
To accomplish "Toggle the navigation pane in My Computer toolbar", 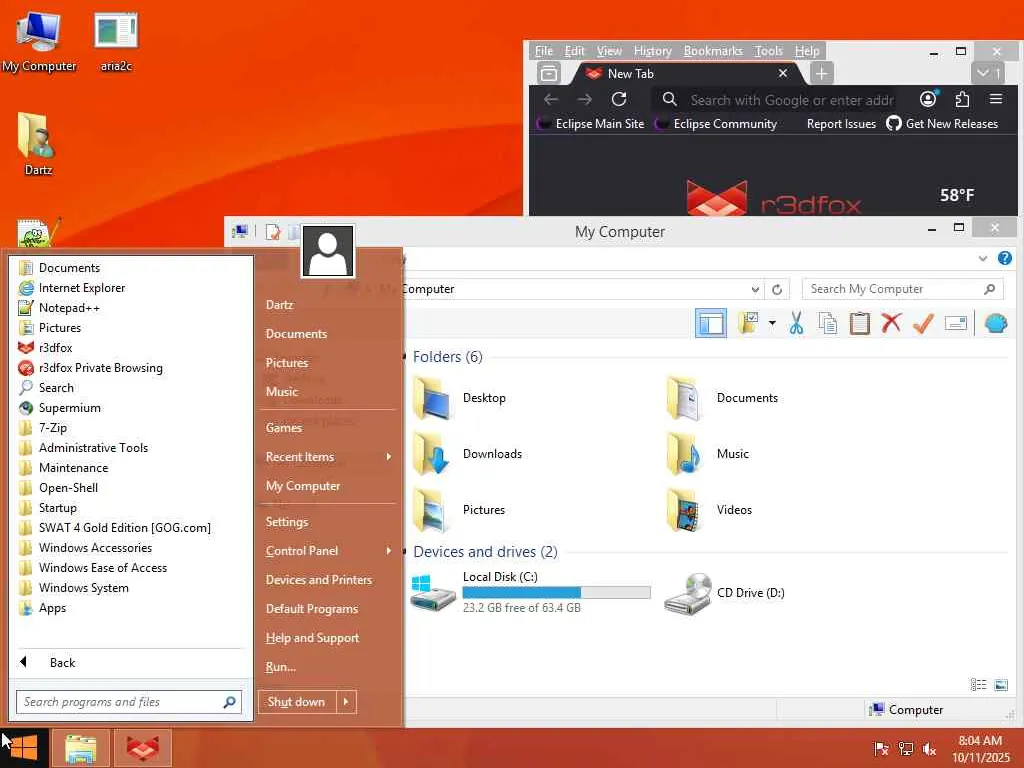I will 711,323.
